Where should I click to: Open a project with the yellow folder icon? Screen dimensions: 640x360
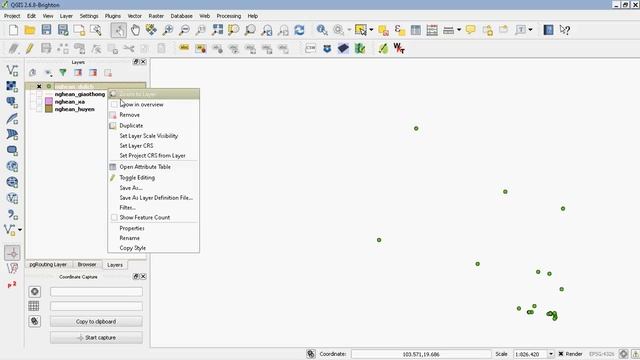(x=30, y=30)
